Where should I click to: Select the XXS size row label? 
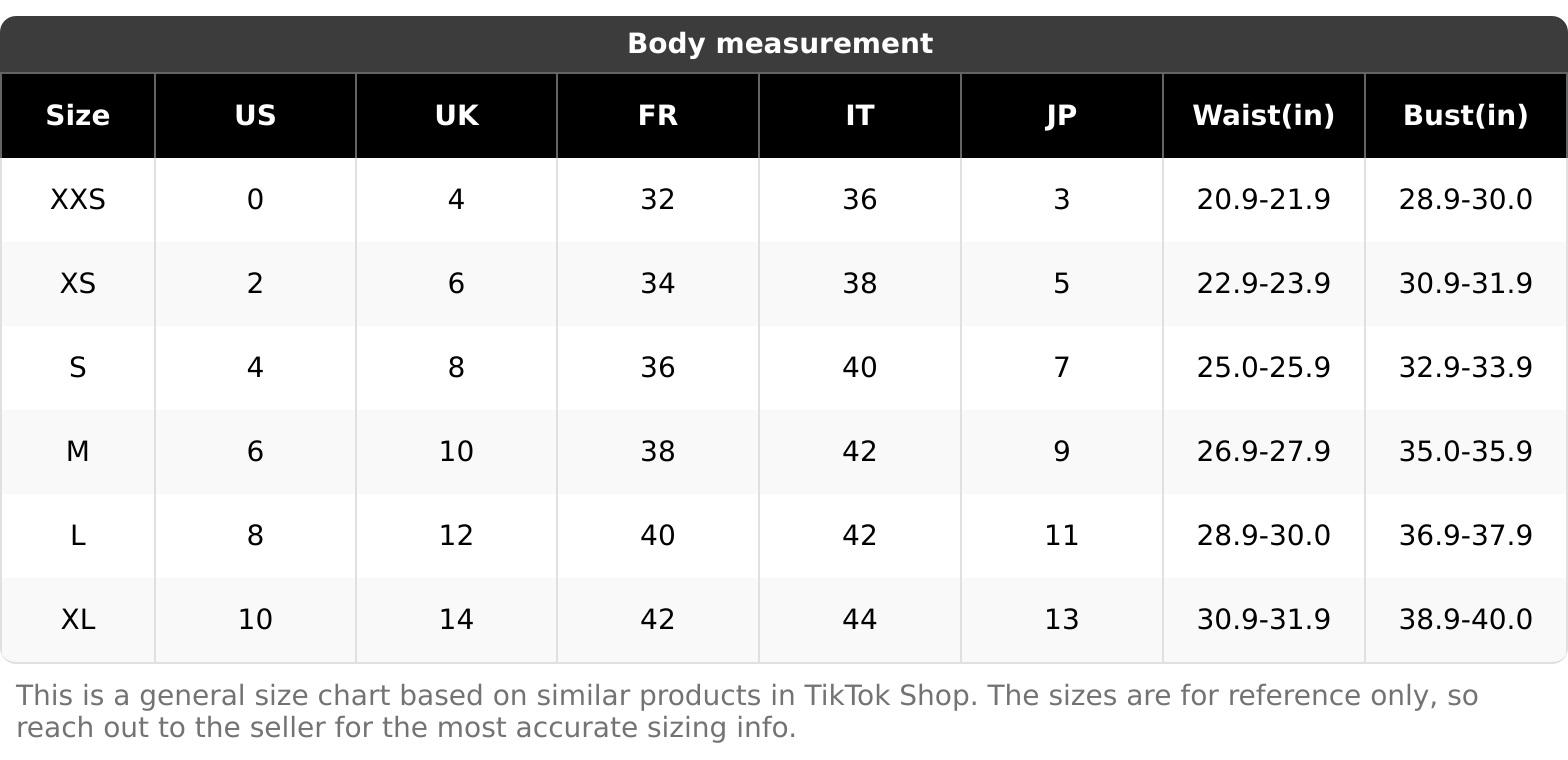click(x=78, y=200)
